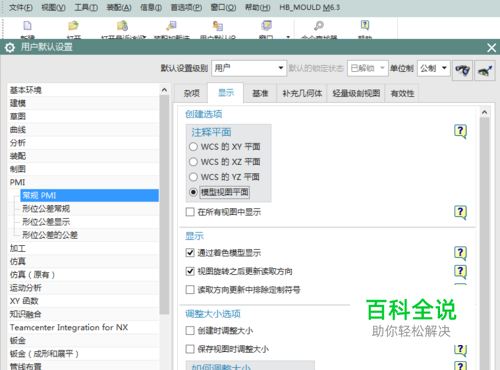The height and width of the screenshot is (370, 500).
Task: Click up arrow of category tree scrollbar
Action: coord(164,90)
